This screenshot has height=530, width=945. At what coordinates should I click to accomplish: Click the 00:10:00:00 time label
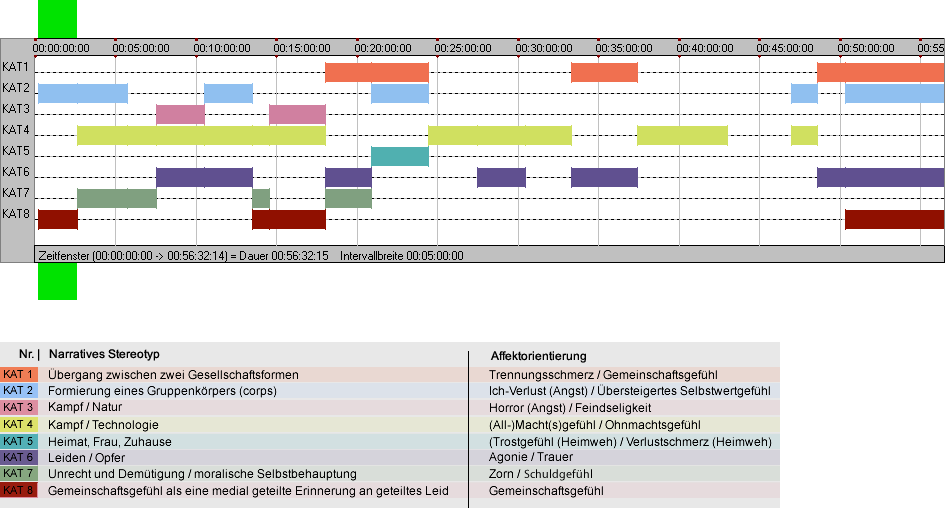point(222,48)
